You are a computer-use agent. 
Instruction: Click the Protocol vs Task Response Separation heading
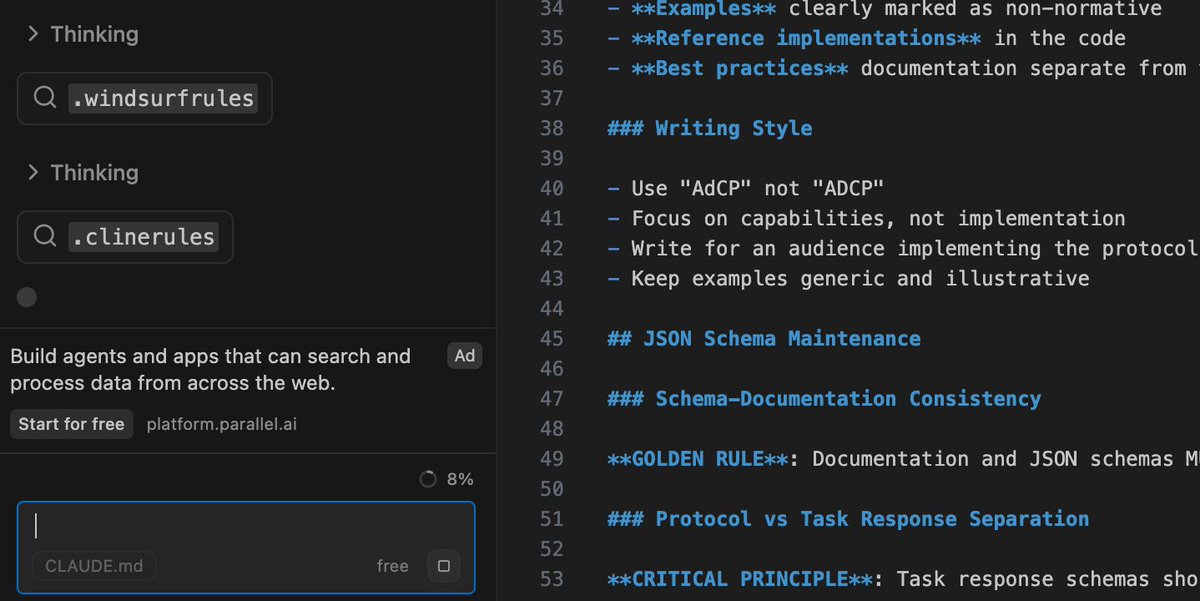[x=848, y=519]
